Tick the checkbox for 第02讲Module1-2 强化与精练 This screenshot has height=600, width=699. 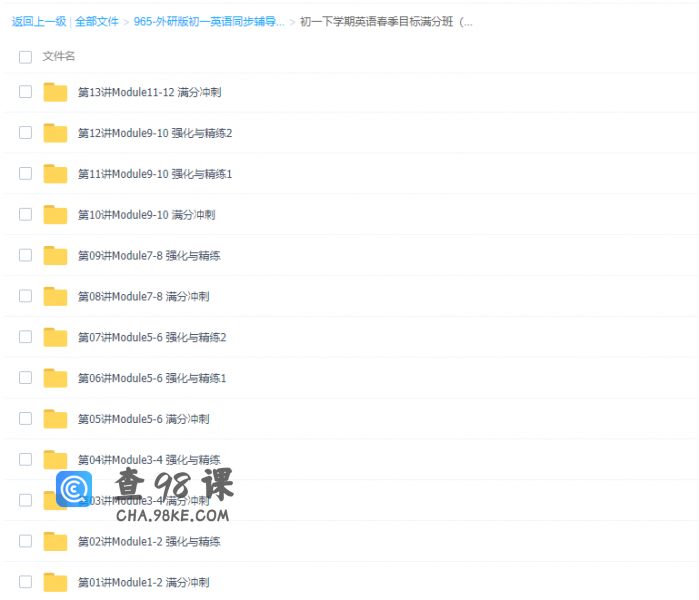[x=25, y=541]
